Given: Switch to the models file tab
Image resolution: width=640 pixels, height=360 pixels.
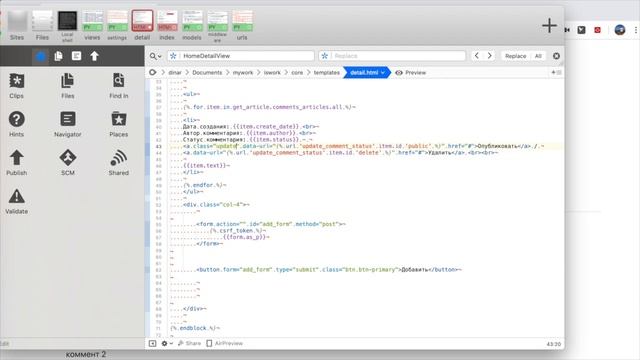Looking at the screenshot, I should coord(192,26).
